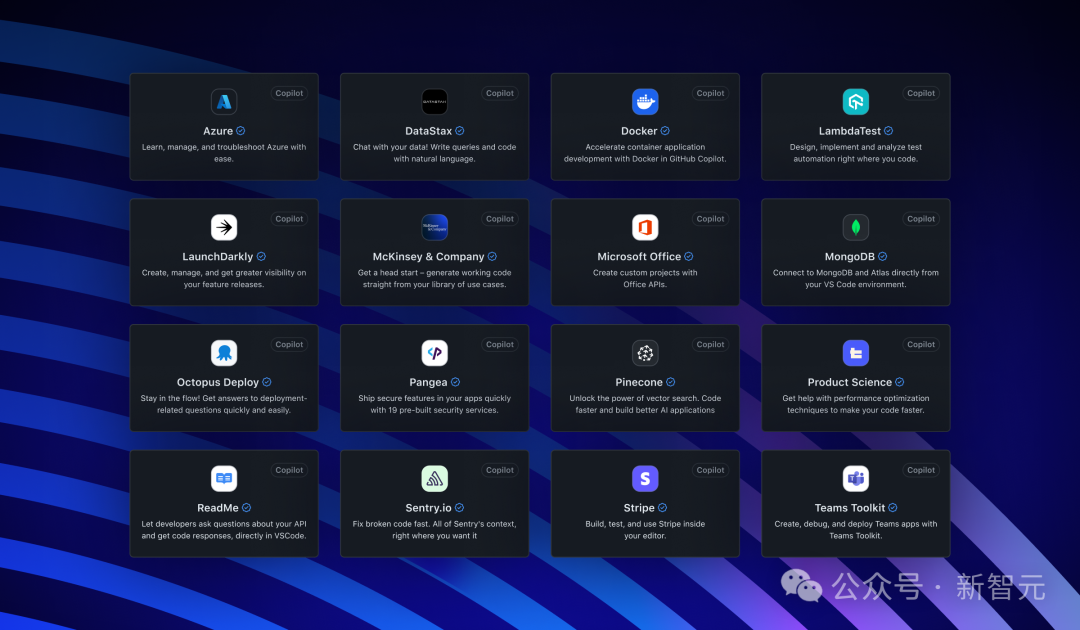Select the Pinecone logo icon
The image size is (1080, 630).
645,353
